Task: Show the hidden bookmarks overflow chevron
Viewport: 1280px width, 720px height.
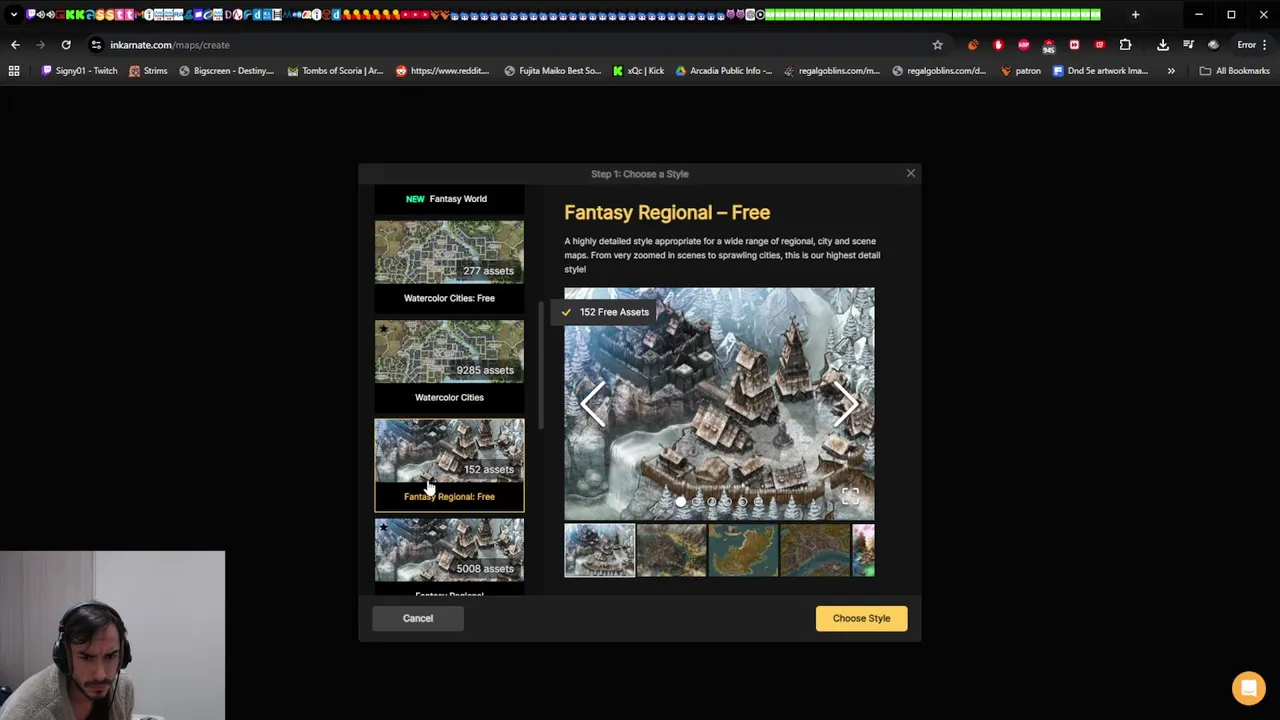Action: pyautogui.click(x=1171, y=71)
